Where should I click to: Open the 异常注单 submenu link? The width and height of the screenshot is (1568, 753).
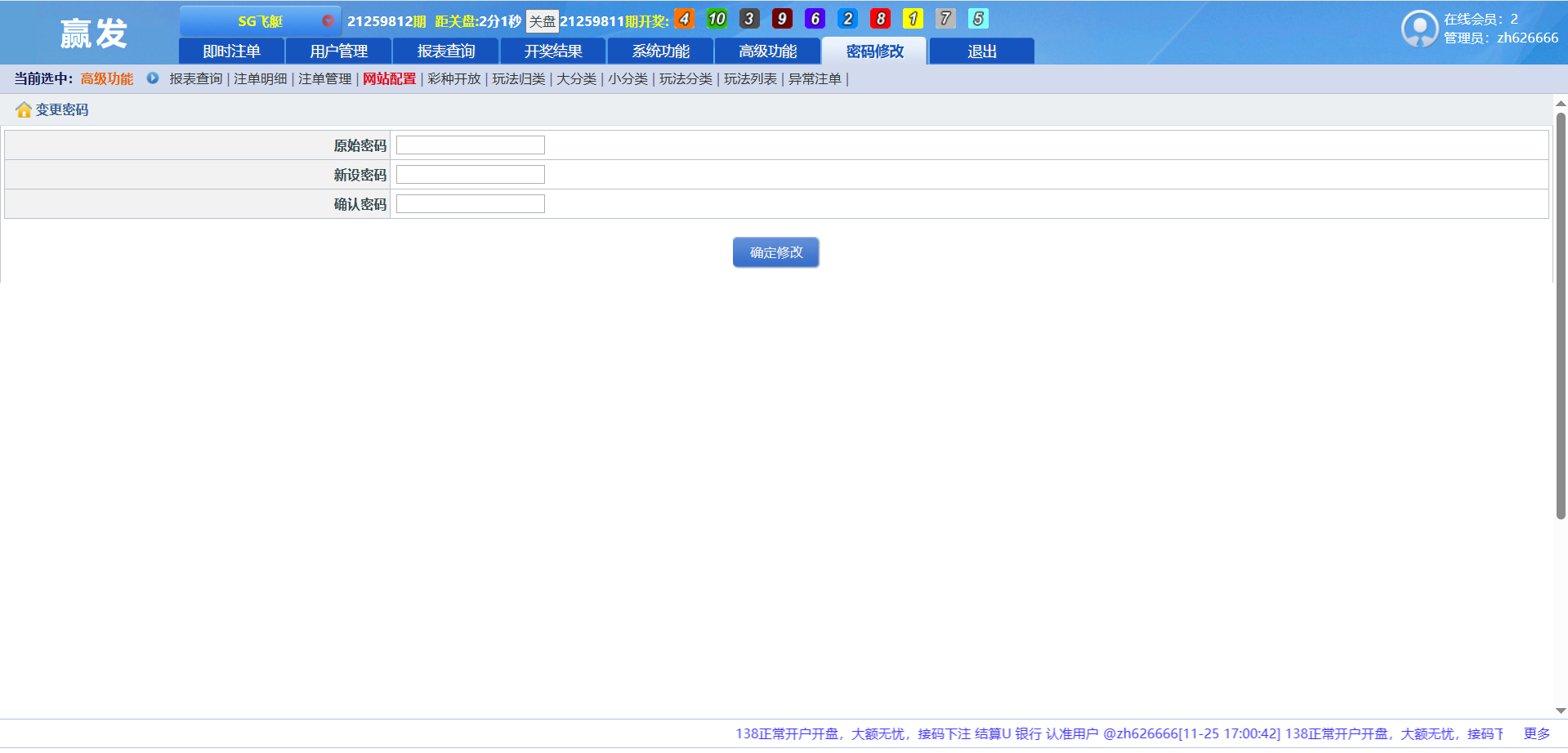[x=815, y=79]
